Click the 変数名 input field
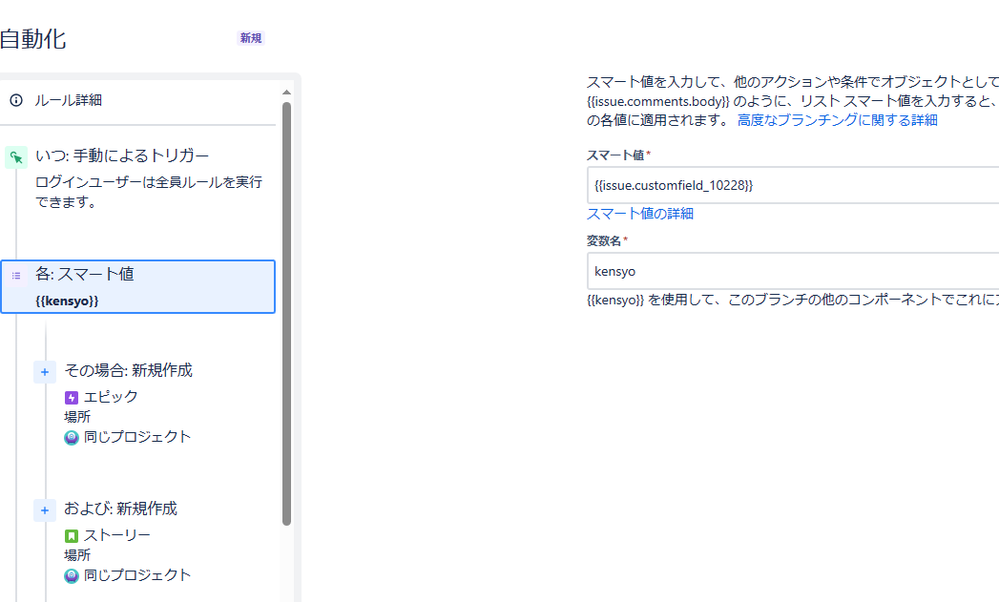The width and height of the screenshot is (999, 602). [x=793, y=271]
